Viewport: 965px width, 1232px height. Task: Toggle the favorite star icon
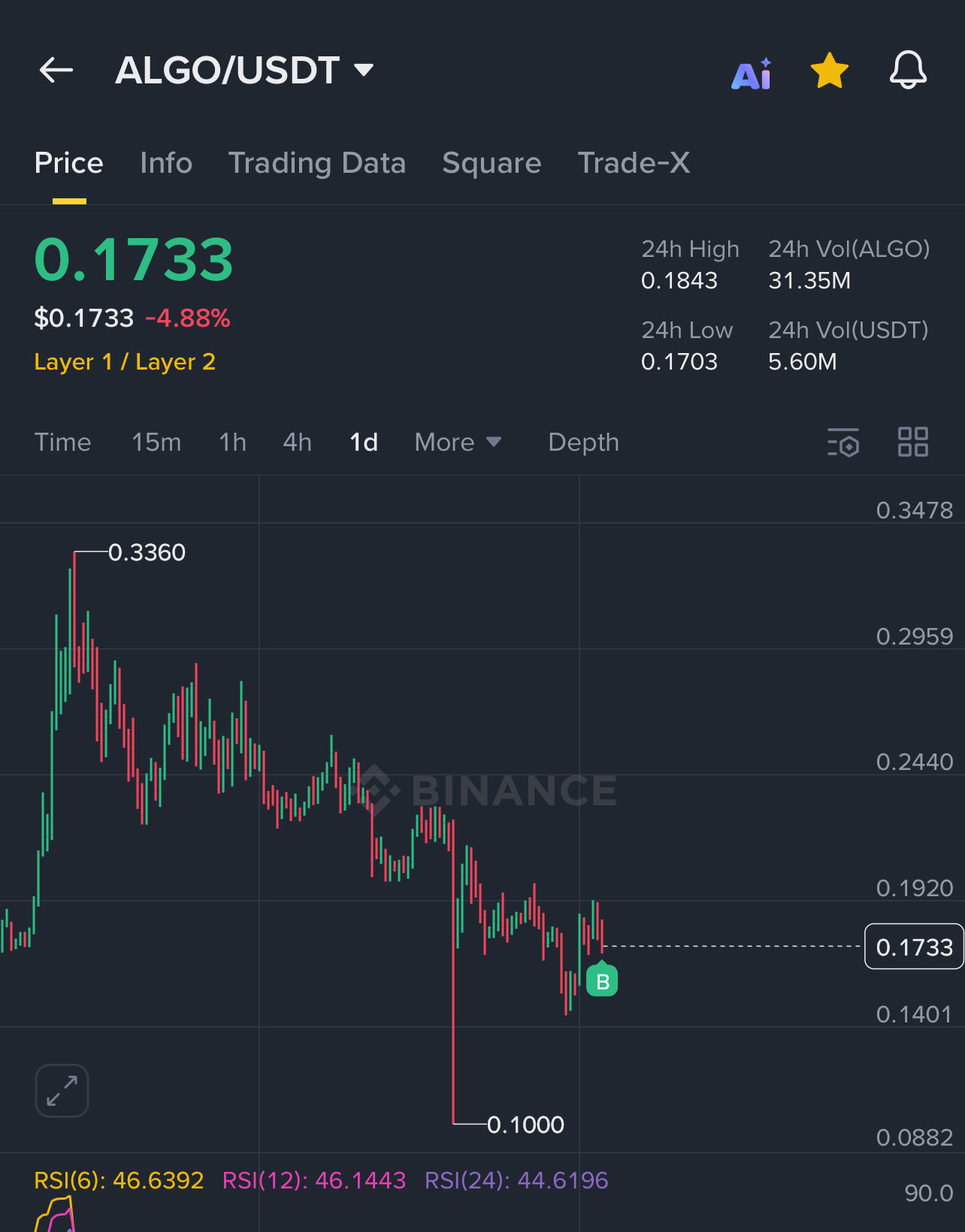830,71
